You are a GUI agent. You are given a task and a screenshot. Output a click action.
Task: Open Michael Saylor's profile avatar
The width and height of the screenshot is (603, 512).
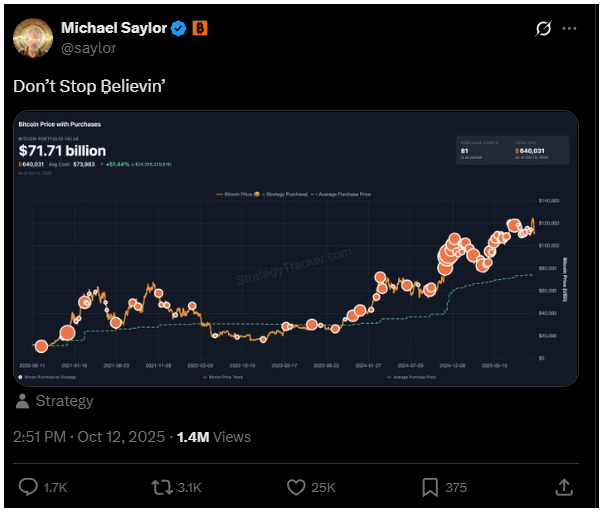point(33,36)
